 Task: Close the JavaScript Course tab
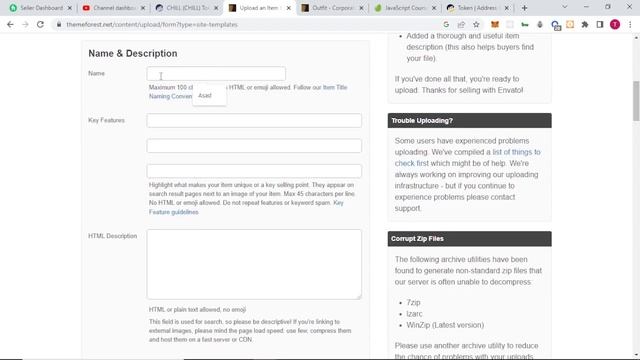coord(434,8)
